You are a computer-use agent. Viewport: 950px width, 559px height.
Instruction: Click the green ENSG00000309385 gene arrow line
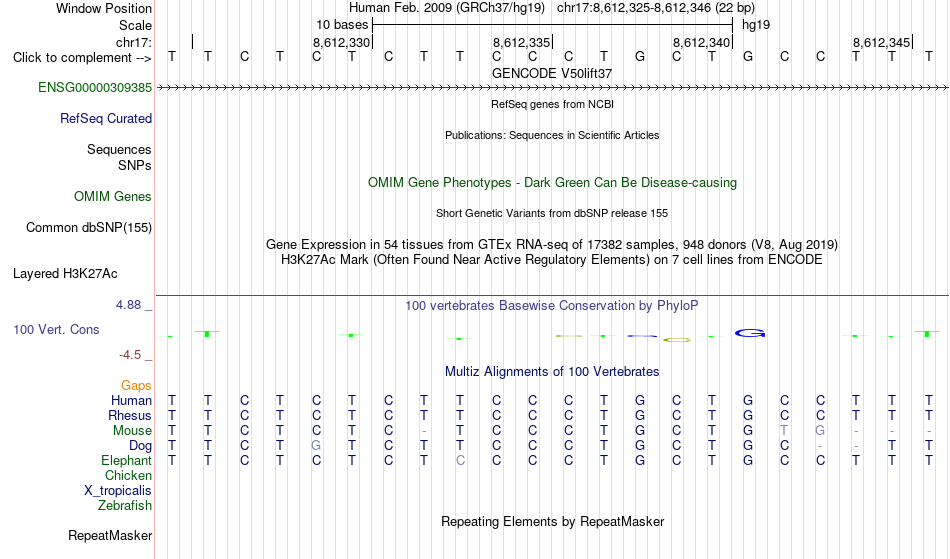[552, 88]
